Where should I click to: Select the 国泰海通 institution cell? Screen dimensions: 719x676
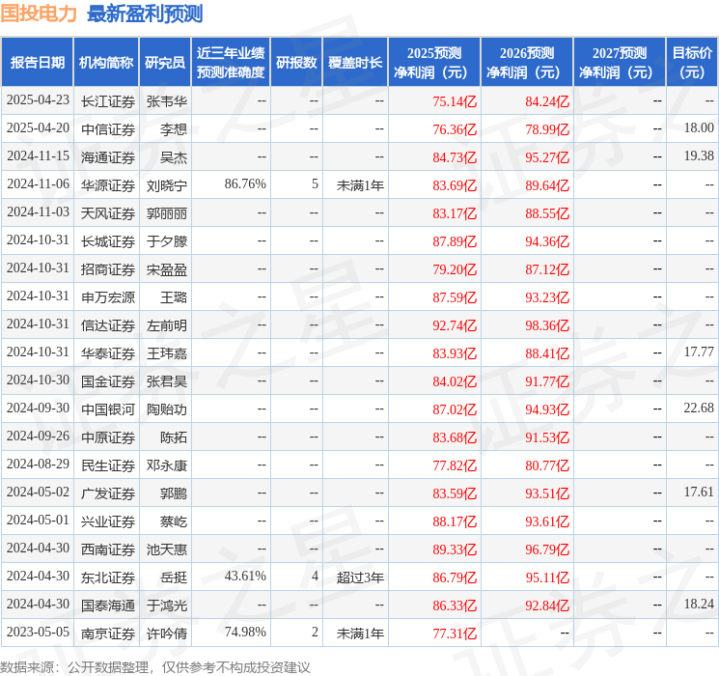(108, 605)
